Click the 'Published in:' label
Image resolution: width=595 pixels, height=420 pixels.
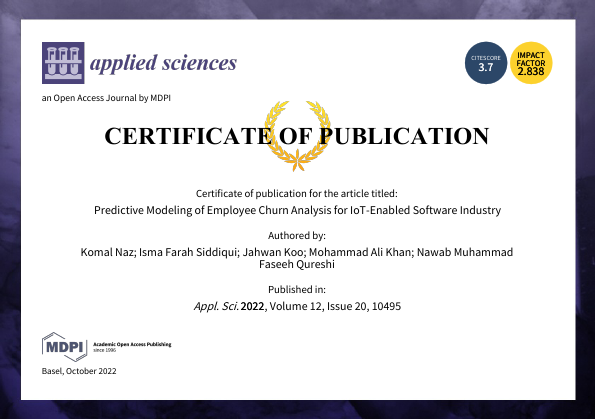point(297,289)
